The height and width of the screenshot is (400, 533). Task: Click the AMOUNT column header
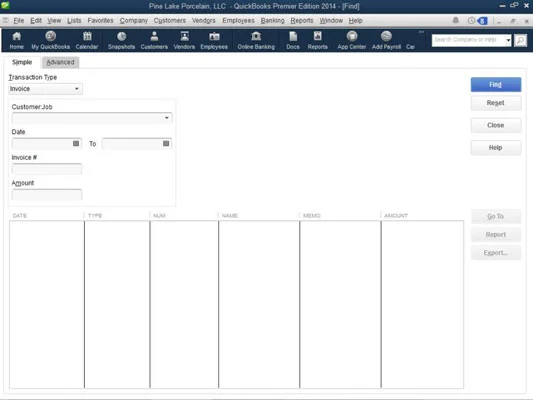[x=423, y=215]
